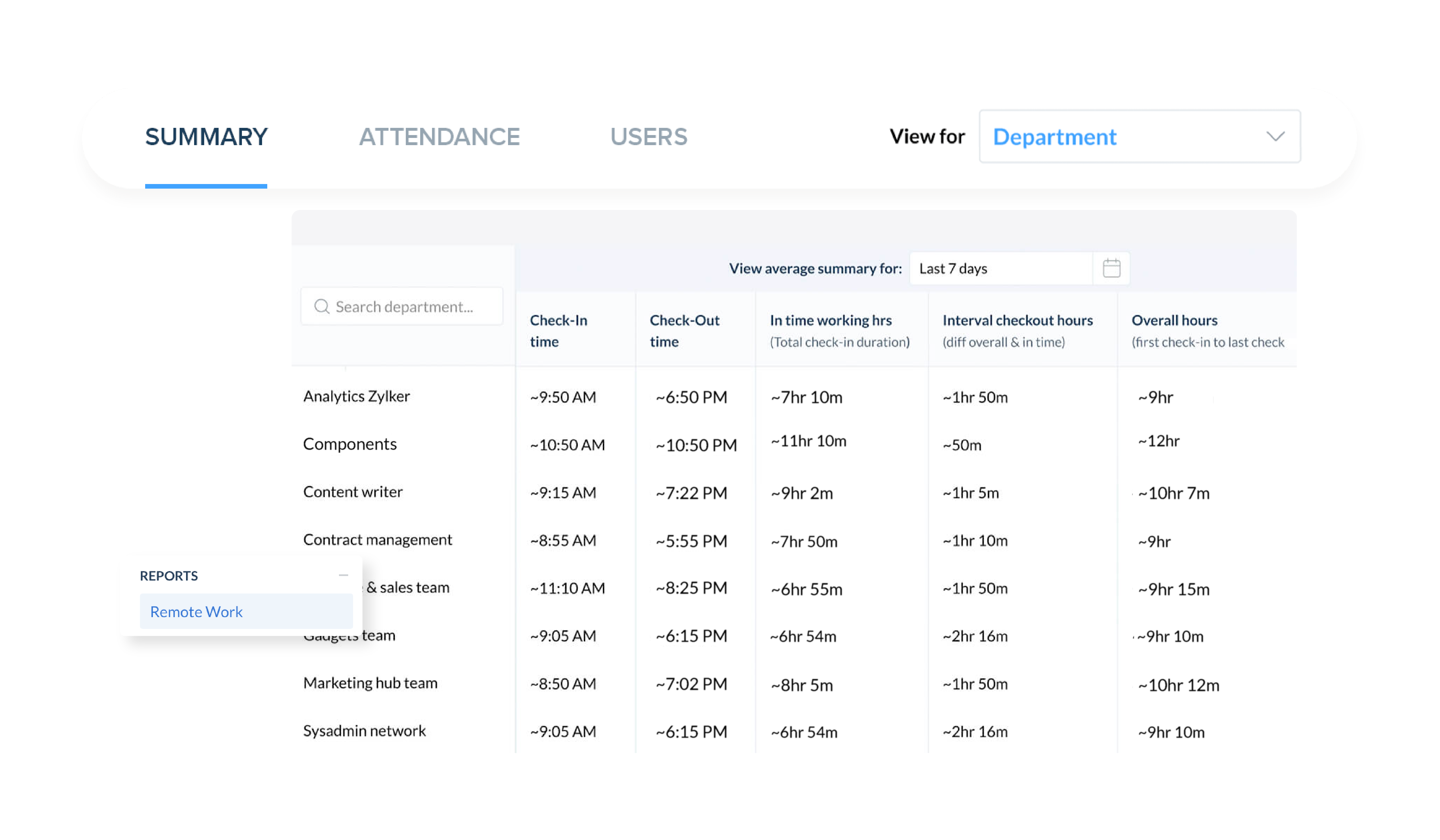
Task: Open the Last 7 days selector
Action: click(x=1000, y=268)
